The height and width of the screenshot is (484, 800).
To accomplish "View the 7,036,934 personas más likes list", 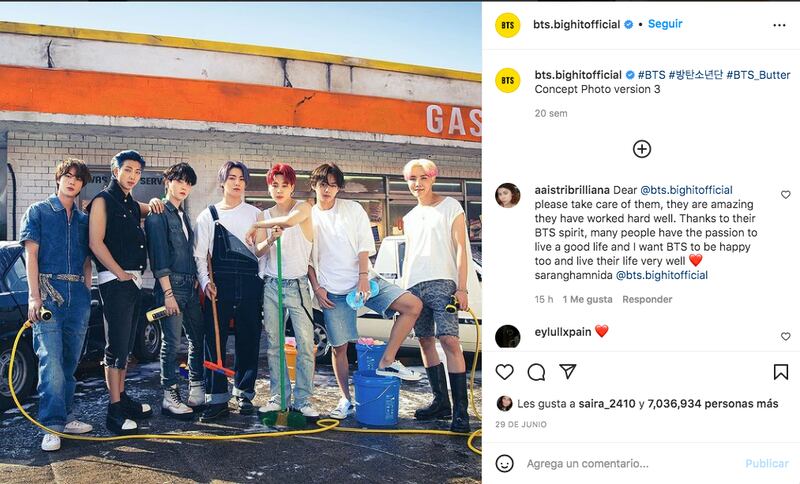I will 713,404.
